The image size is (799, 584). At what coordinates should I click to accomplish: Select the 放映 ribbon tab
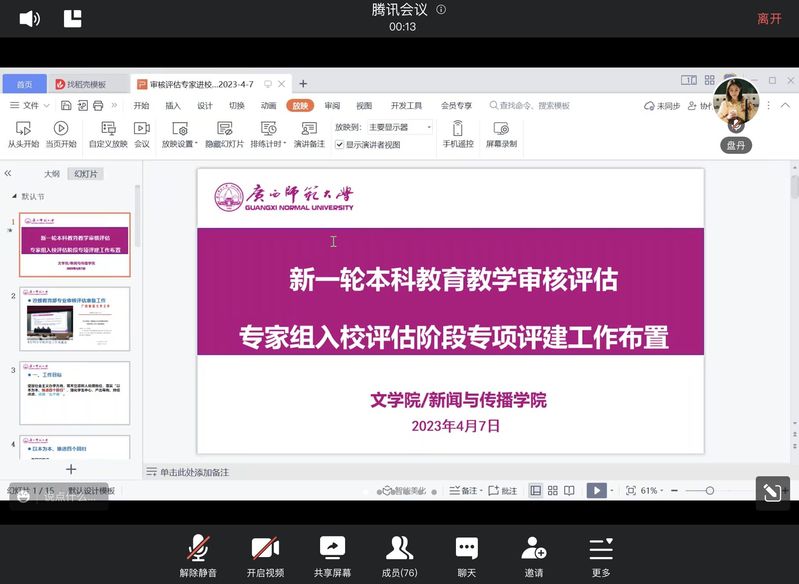tap(300, 105)
